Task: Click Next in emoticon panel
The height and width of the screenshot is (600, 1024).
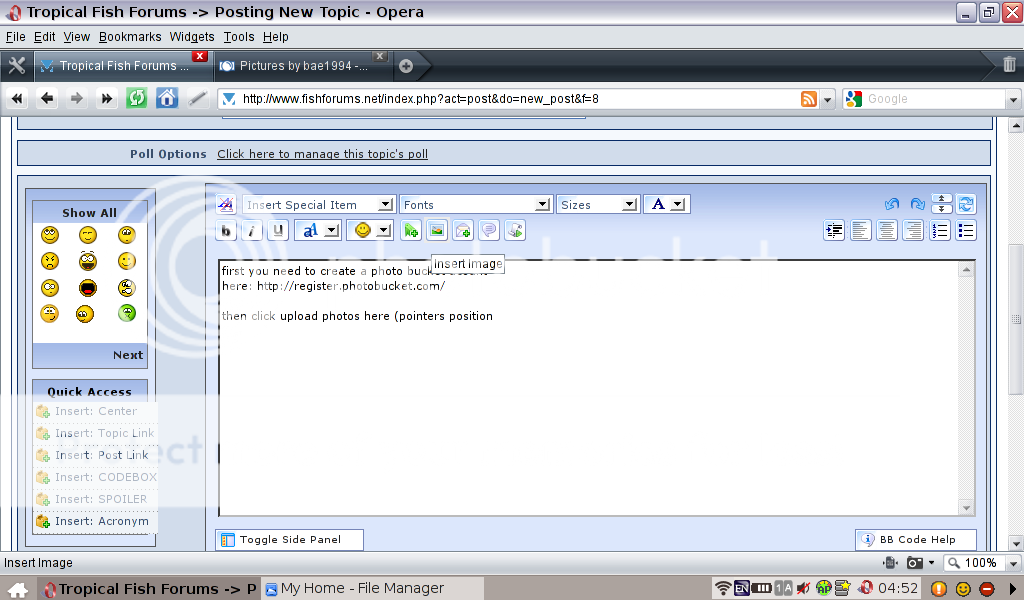Action: pos(127,355)
